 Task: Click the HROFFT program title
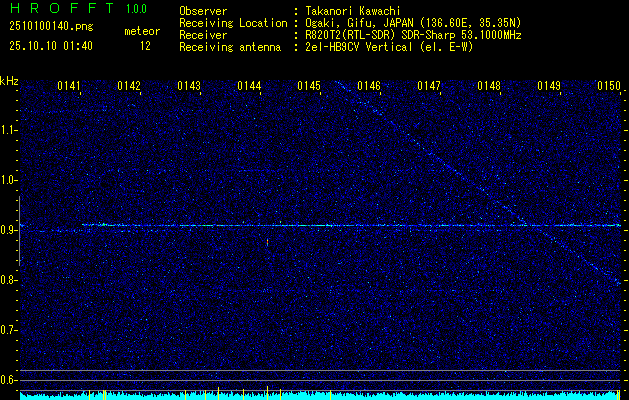(62, 8)
